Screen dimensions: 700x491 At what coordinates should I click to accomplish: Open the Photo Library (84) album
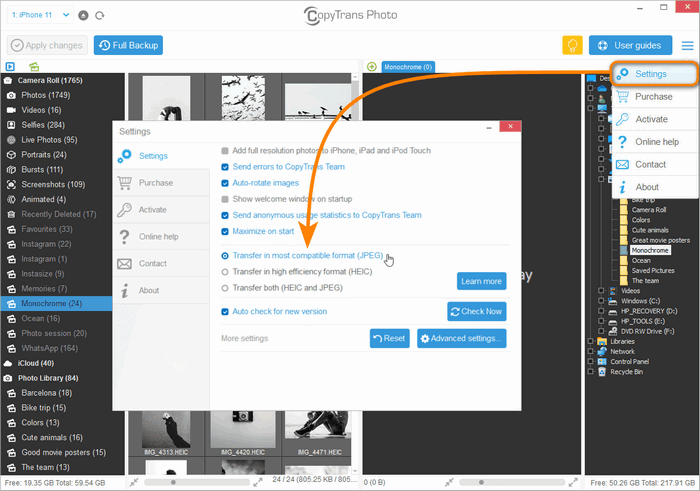point(48,378)
